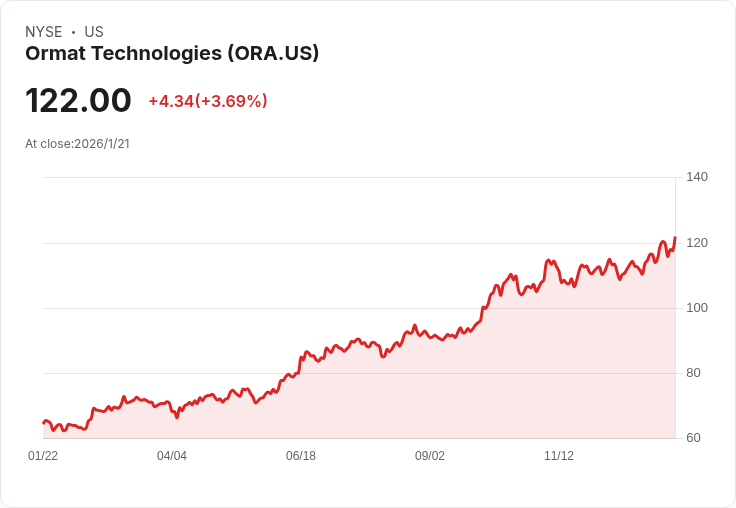The height and width of the screenshot is (508, 736).
Task: Select the 01/22 date on the x-axis
Action: 43,456
